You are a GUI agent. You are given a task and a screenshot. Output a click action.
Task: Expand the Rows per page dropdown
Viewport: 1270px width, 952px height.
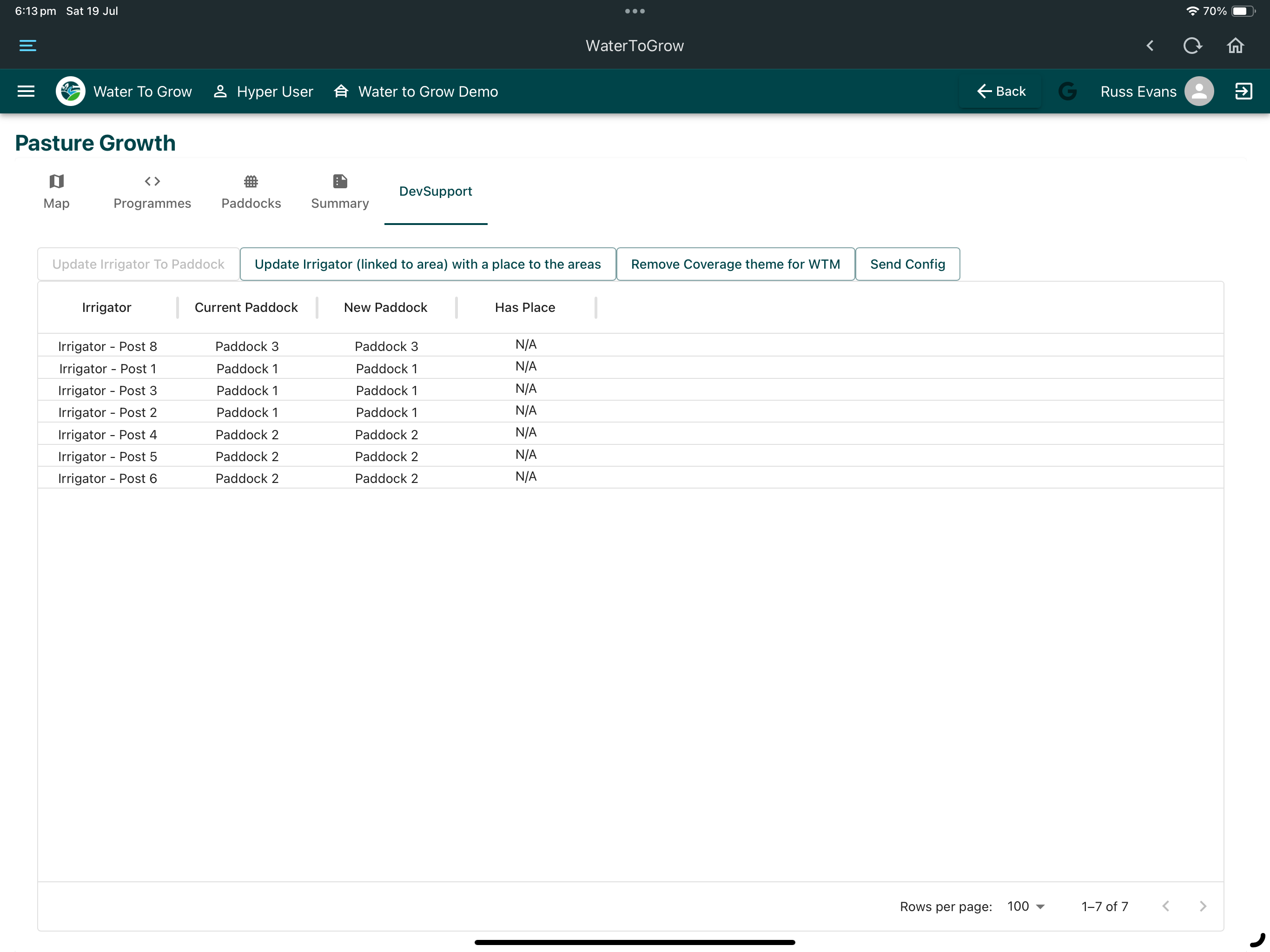pyautogui.click(x=1025, y=906)
